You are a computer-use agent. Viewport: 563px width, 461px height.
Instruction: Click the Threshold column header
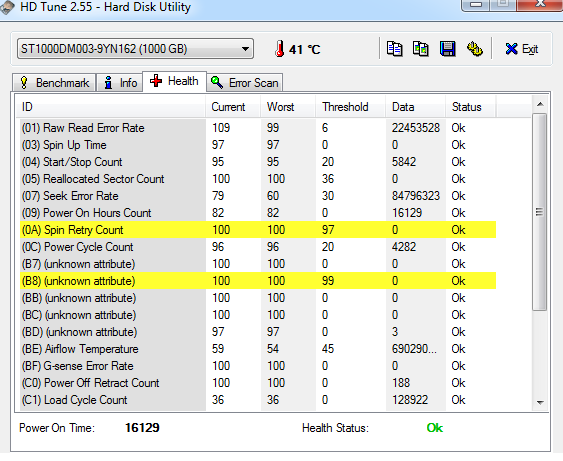351,107
